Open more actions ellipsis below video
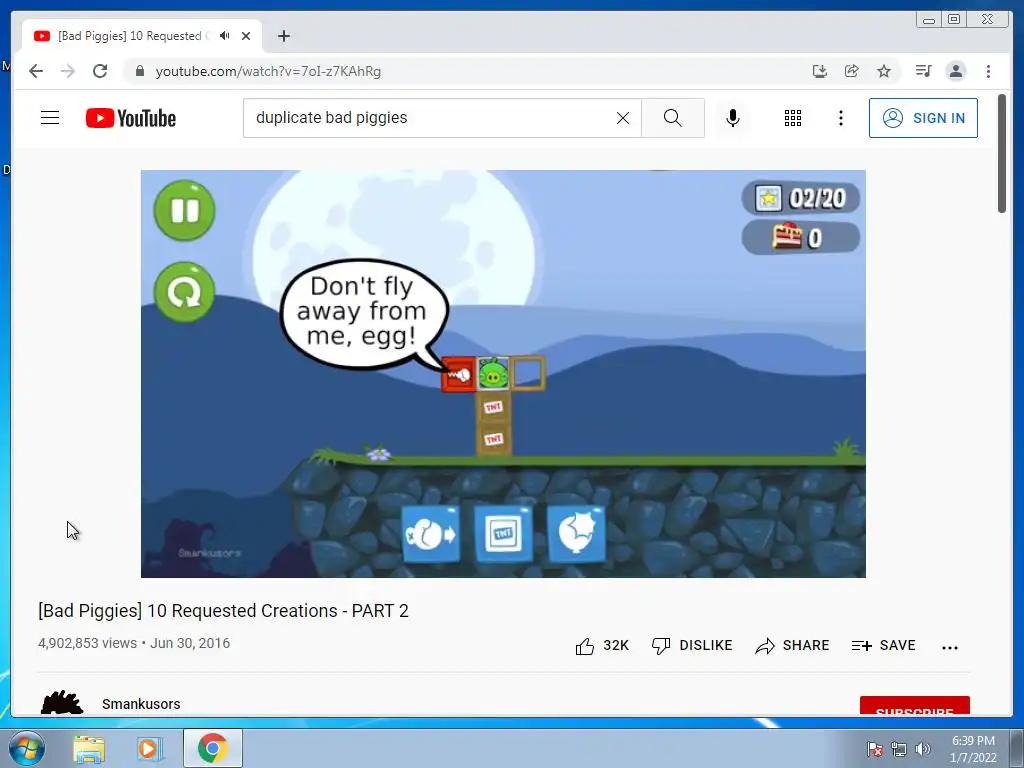 950,647
